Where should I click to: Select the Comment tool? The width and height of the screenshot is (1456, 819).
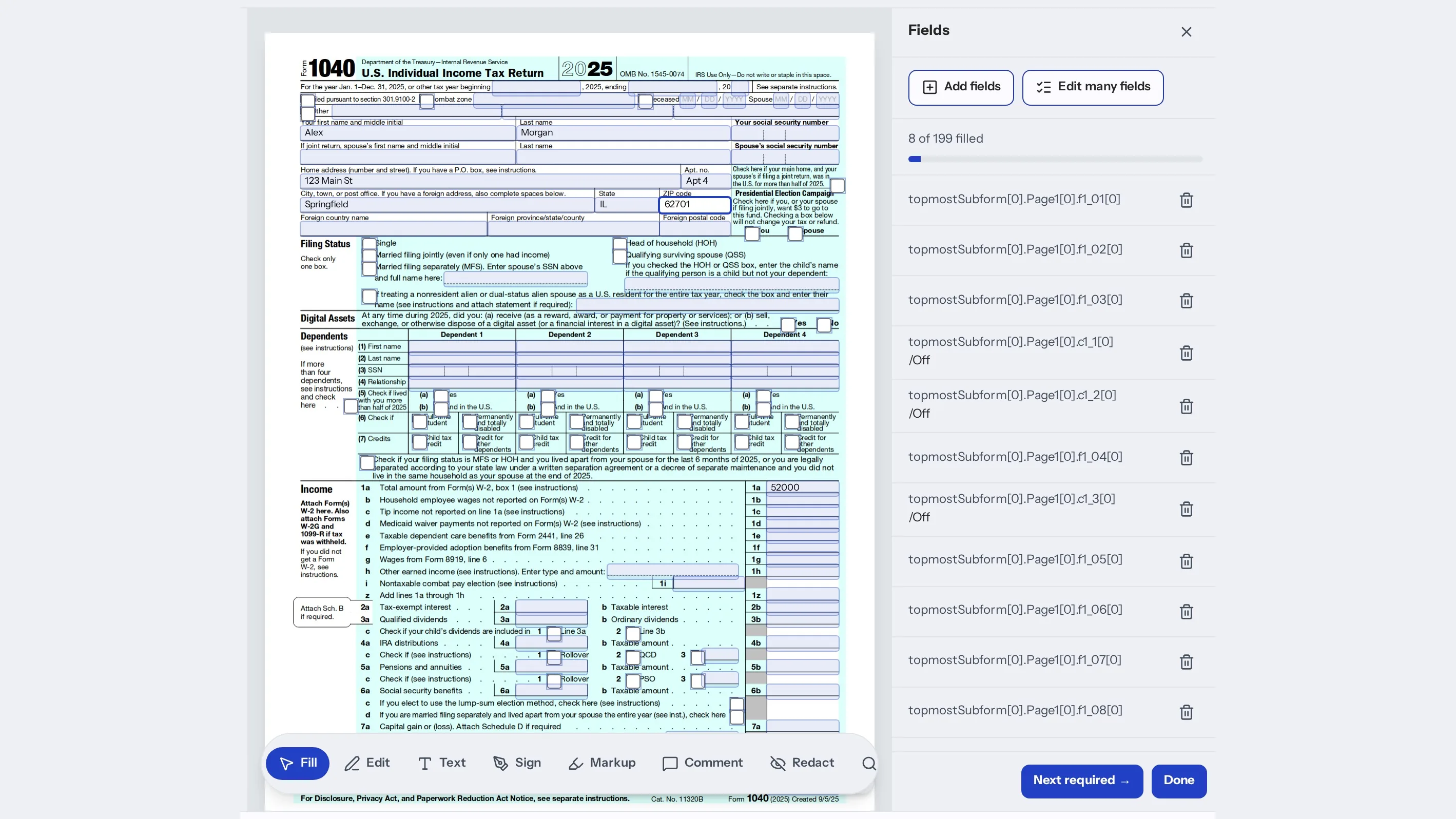pos(702,763)
